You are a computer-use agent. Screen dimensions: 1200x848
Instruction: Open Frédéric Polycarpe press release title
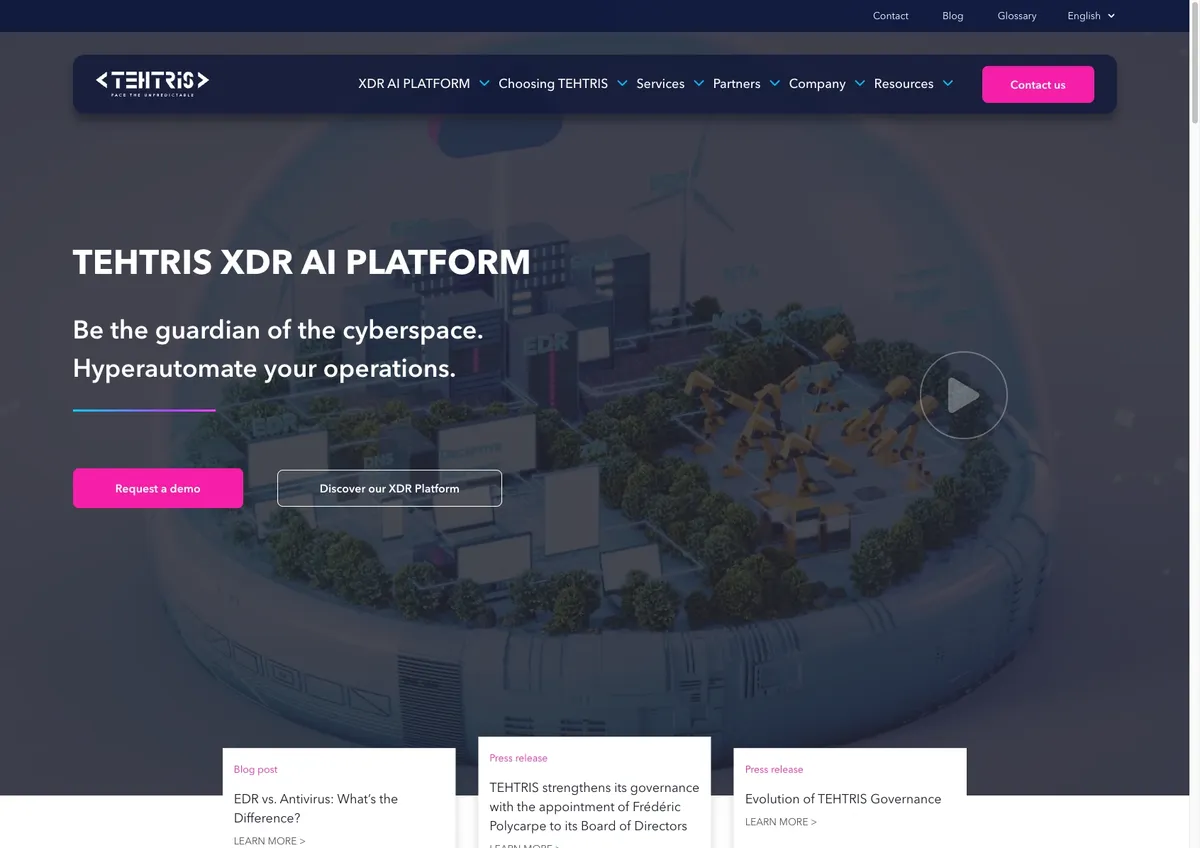point(594,807)
